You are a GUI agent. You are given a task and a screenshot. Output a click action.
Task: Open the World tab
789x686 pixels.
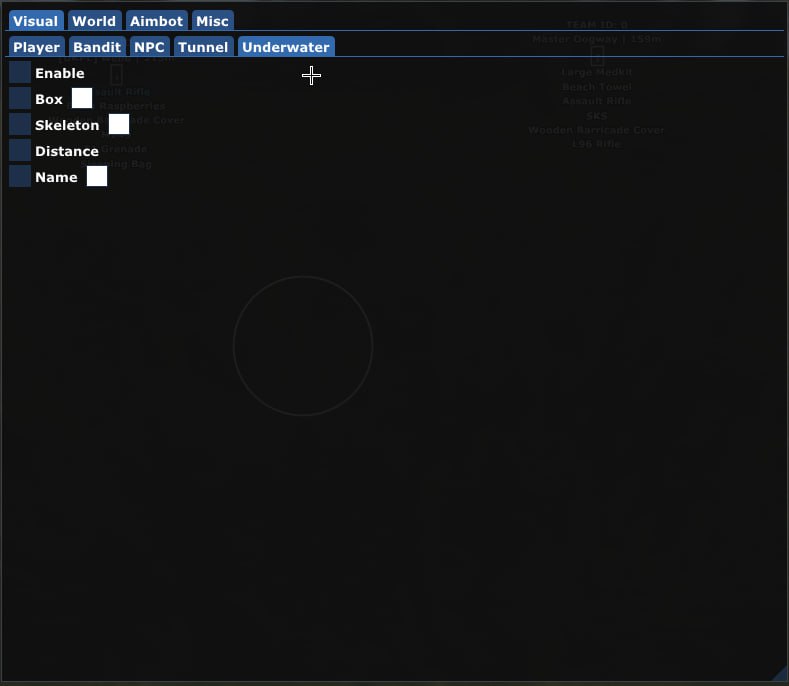click(x=94, y=21)
